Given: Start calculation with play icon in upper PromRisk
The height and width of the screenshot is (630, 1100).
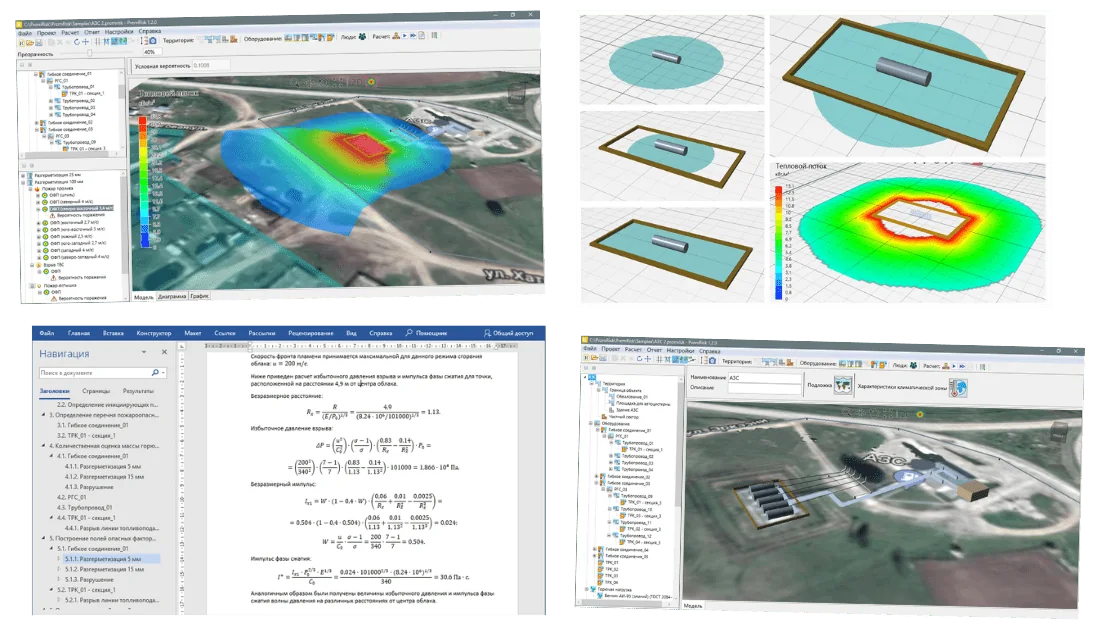Looking at the screenshot, I should coord(405,35).
